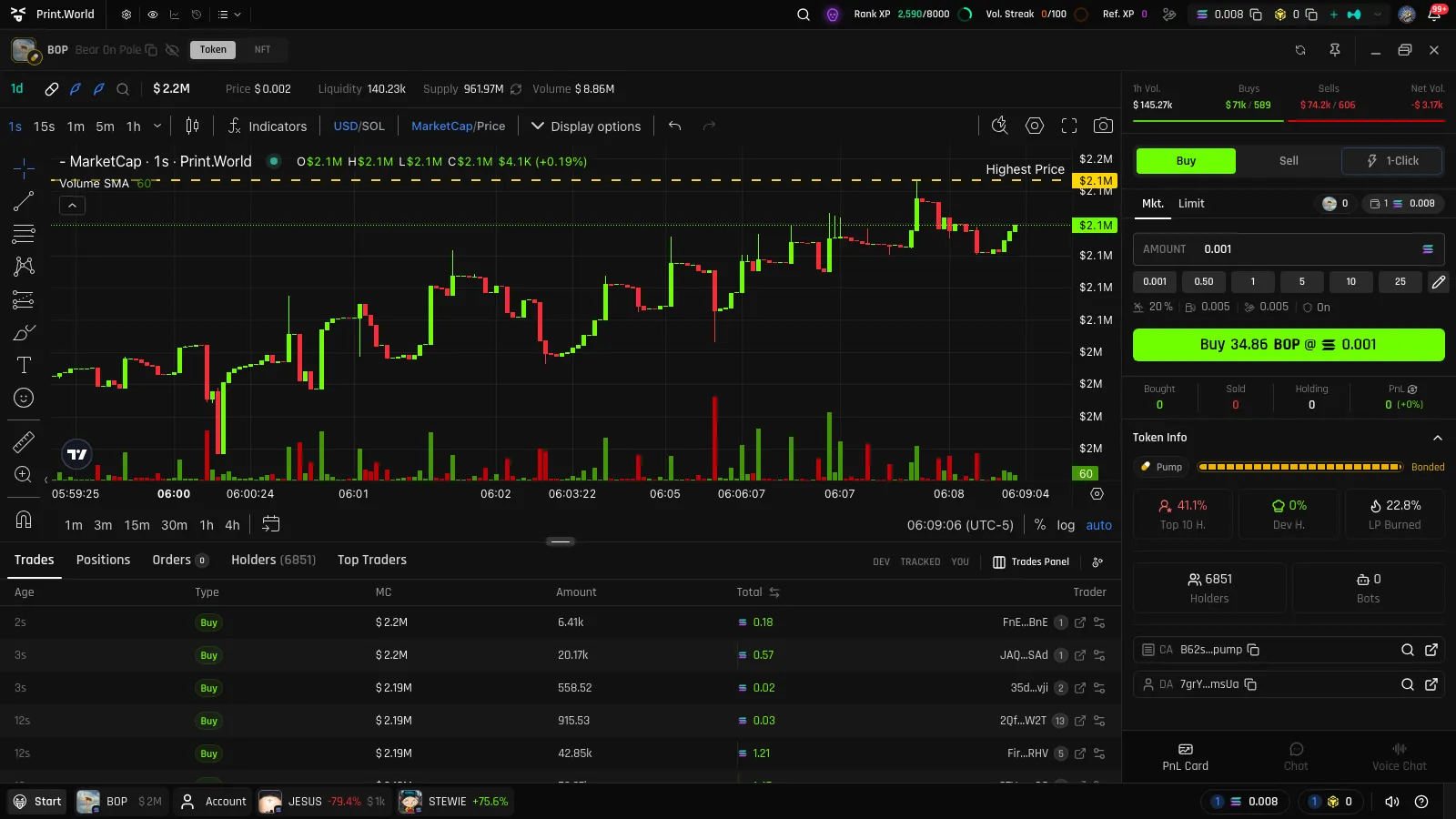Edit preset amounts with pencil icon
Screen dimensions: 1456x819
[1438, 282]
